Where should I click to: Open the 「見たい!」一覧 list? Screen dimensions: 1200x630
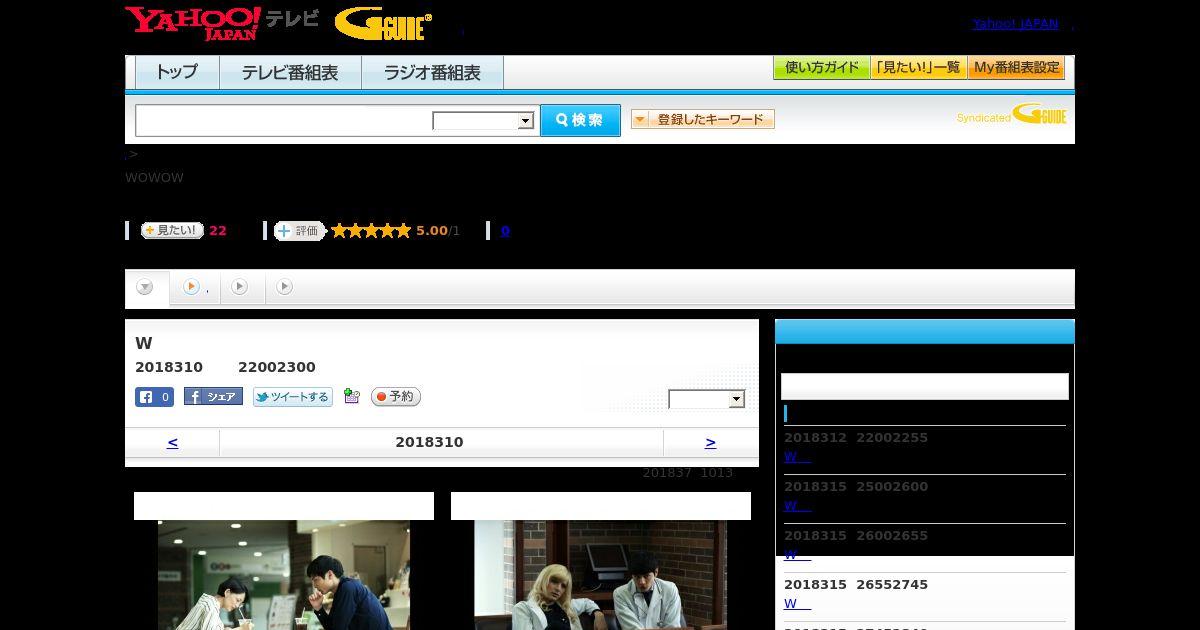[918, 68]
